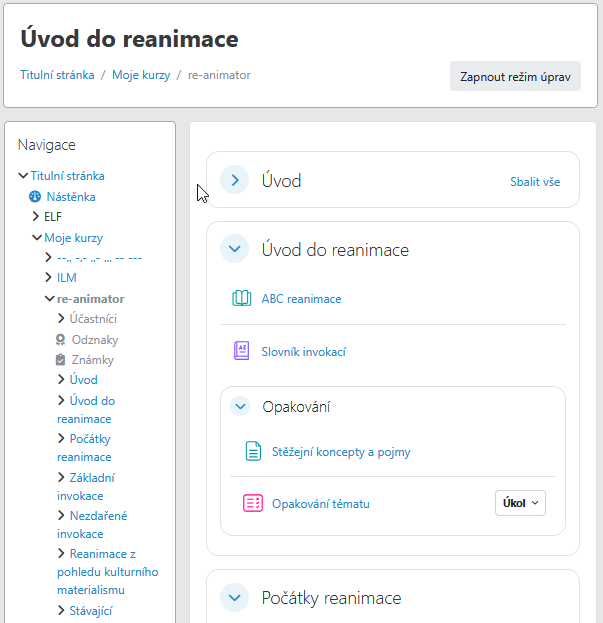Open the ILM course in navigation

click(x=66, y=278)
